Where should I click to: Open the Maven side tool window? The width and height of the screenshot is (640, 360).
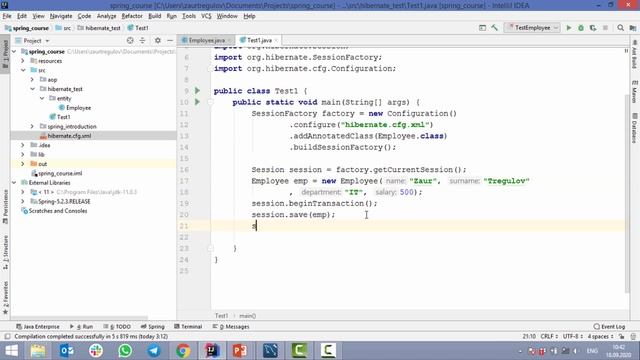pyautogui.click(x=634, y=92)
